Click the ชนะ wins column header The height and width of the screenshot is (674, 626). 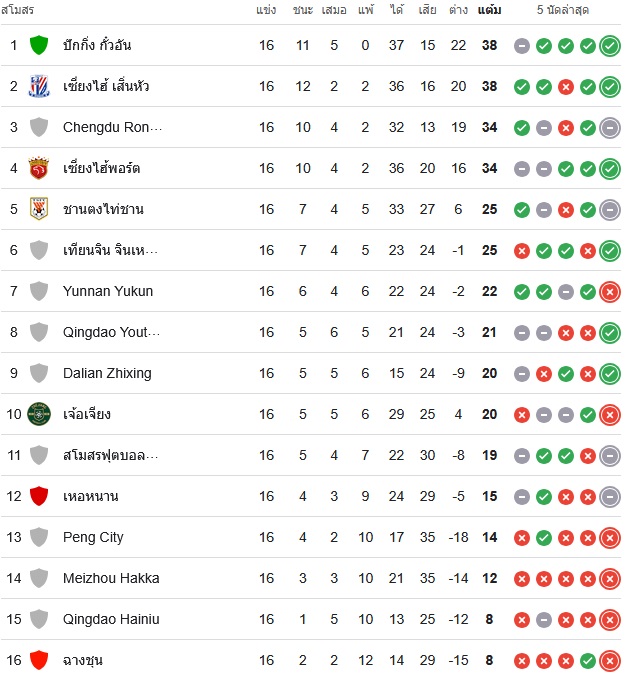pos(303,9)
